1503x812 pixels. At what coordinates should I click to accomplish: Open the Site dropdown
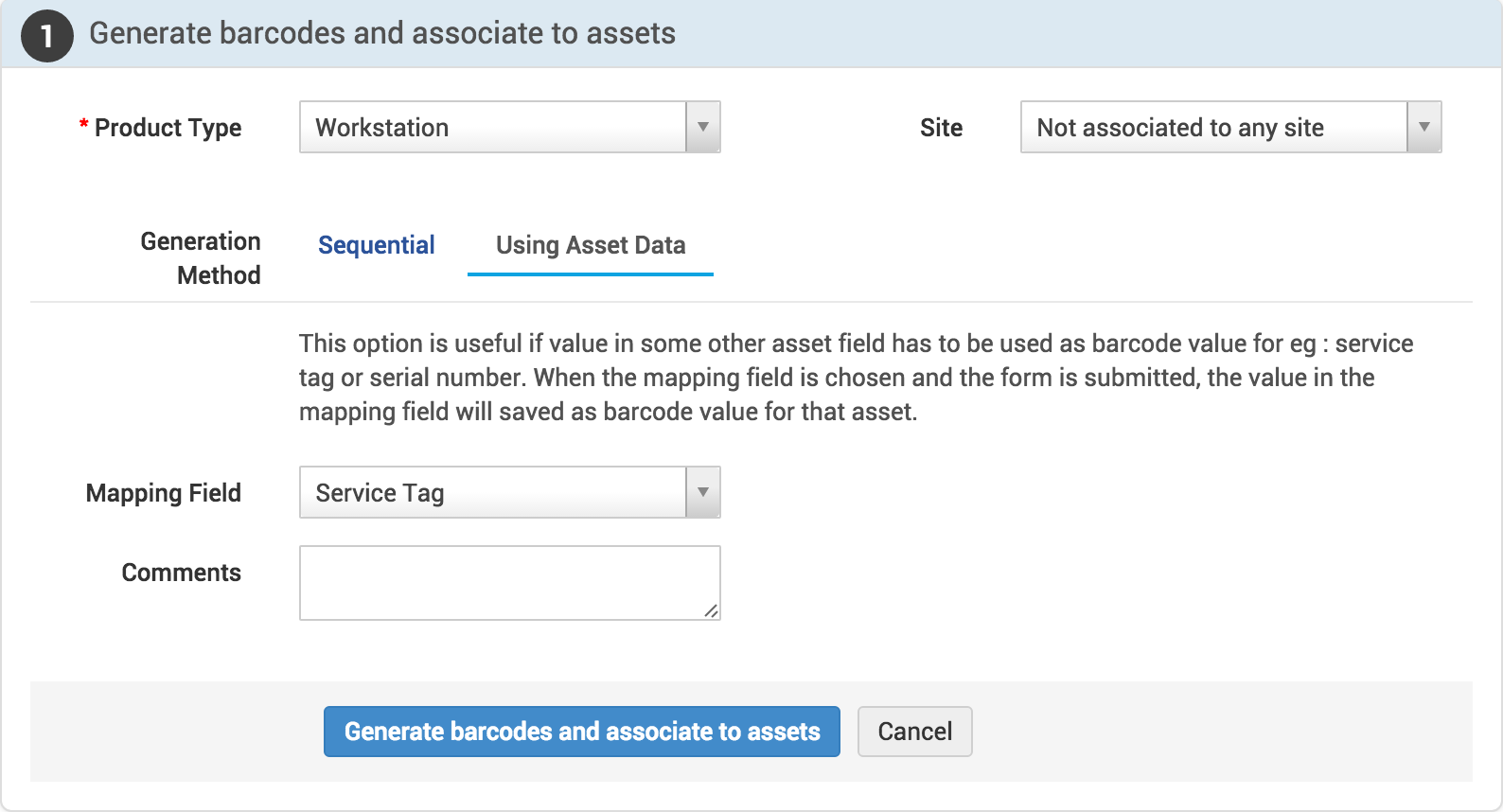click(1211, 127)
